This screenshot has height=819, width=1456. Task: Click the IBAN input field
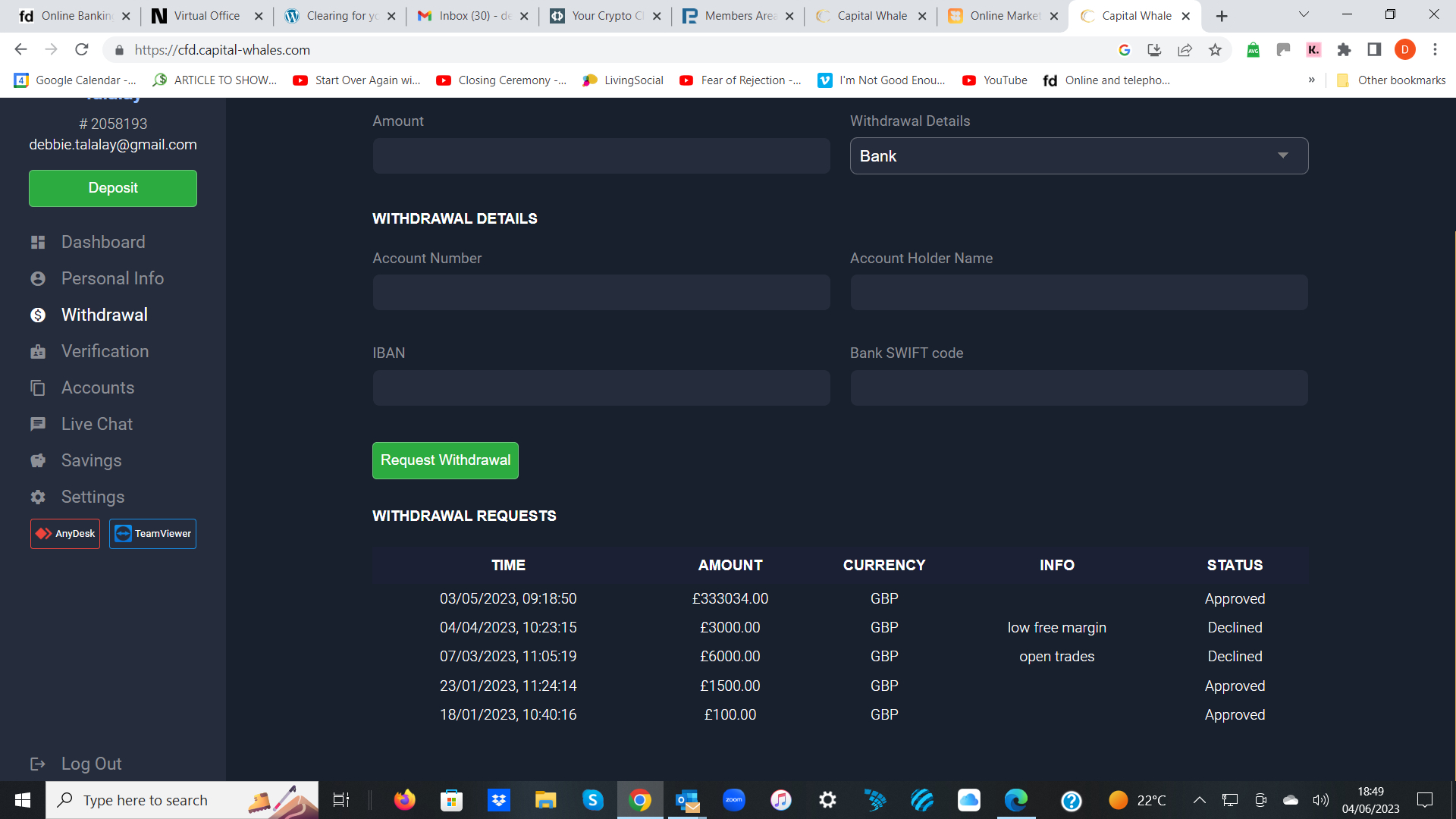coord(601,388)
